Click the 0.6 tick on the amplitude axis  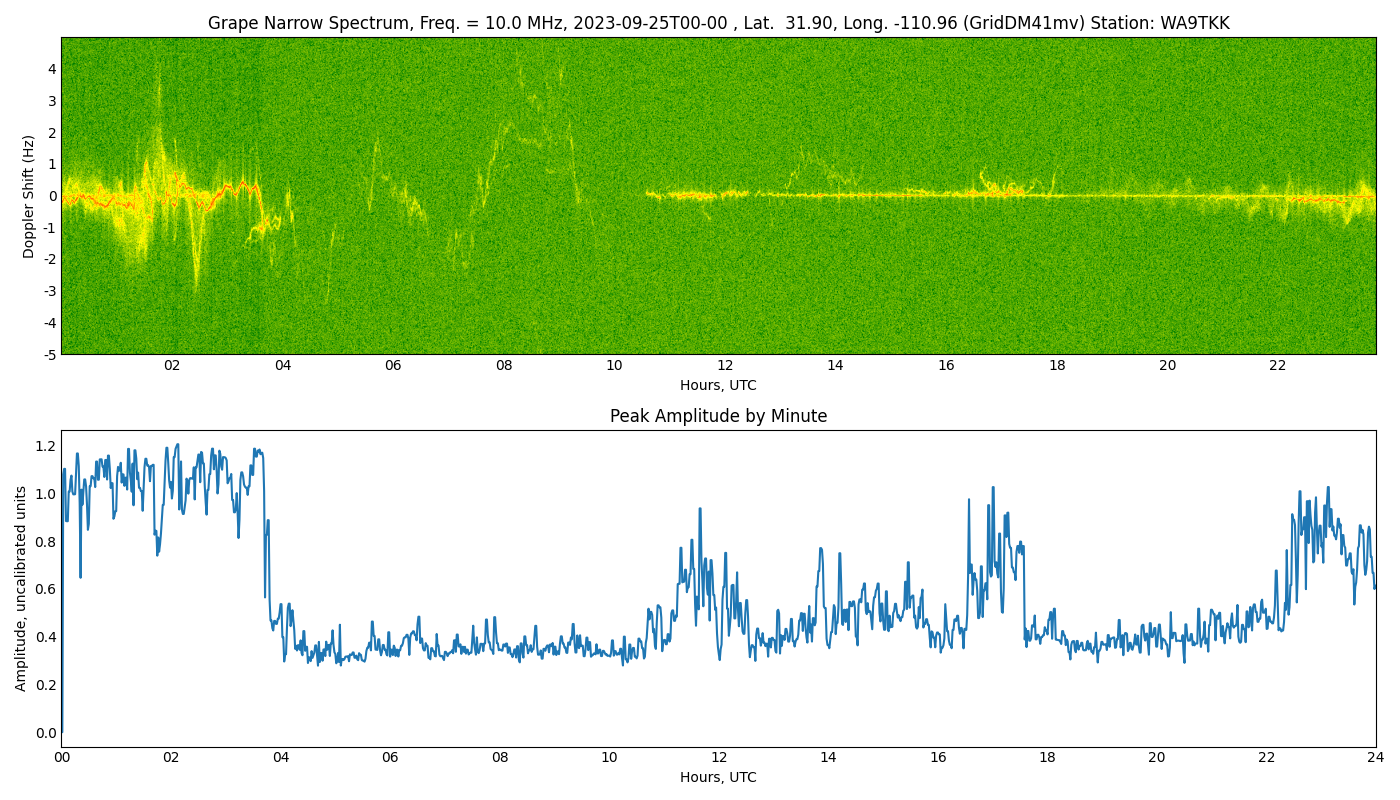tap(46, 589)
